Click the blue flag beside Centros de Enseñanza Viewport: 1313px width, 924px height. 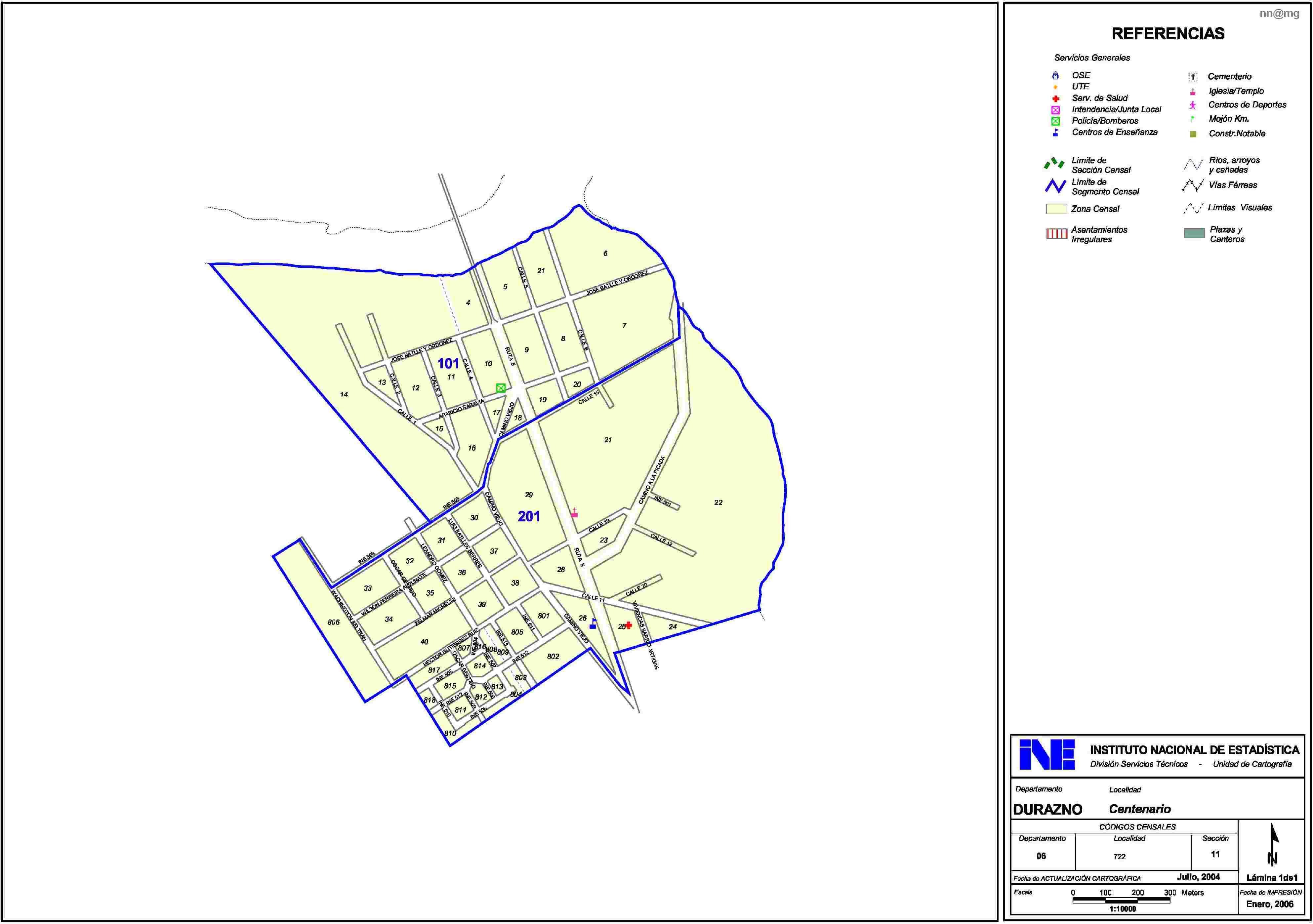coord(1056,133)
